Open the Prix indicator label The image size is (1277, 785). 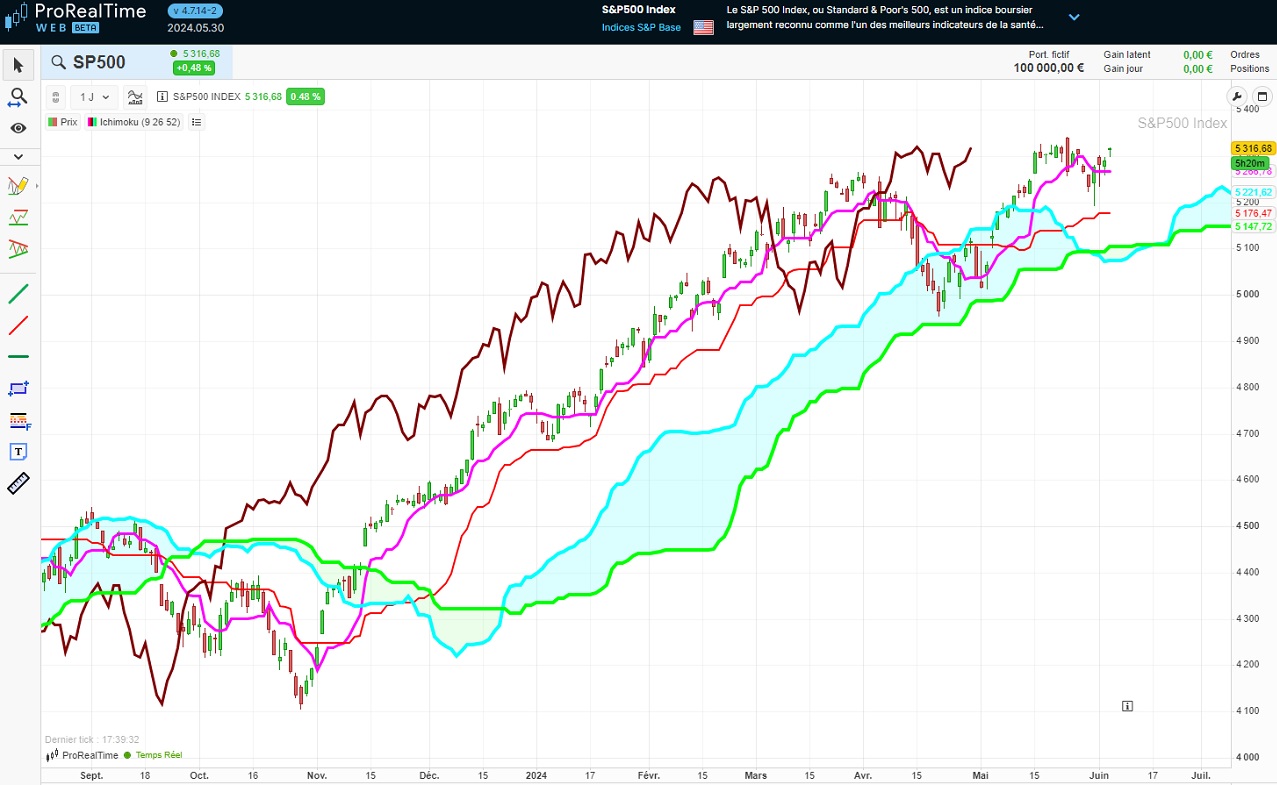click(x=62, y=122)
